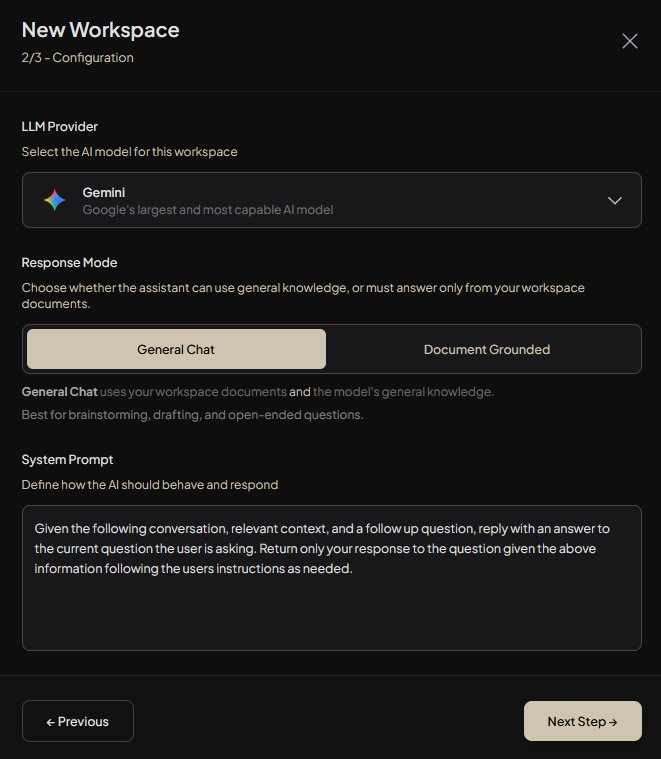Viewport: 661px width, 759px height.
Task: Expand the LLM provider chevron arrow
Action: pyautogui.click(x=615, y=200)
